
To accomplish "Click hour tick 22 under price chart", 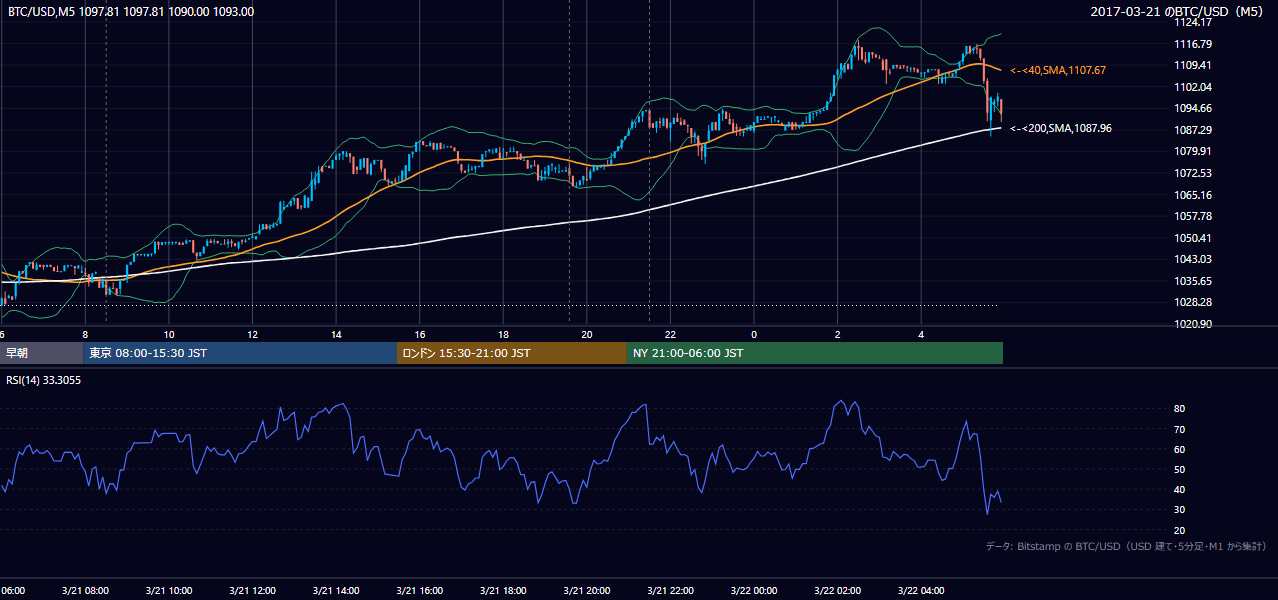I will (x=670, y=334).
